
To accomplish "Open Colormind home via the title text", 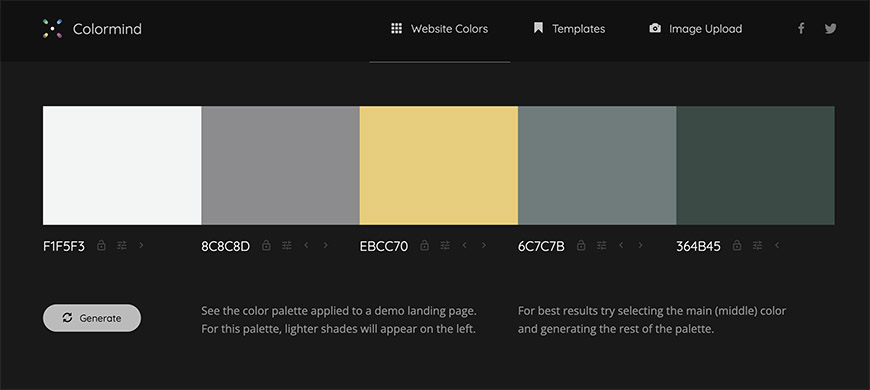I will coord(107,29).
